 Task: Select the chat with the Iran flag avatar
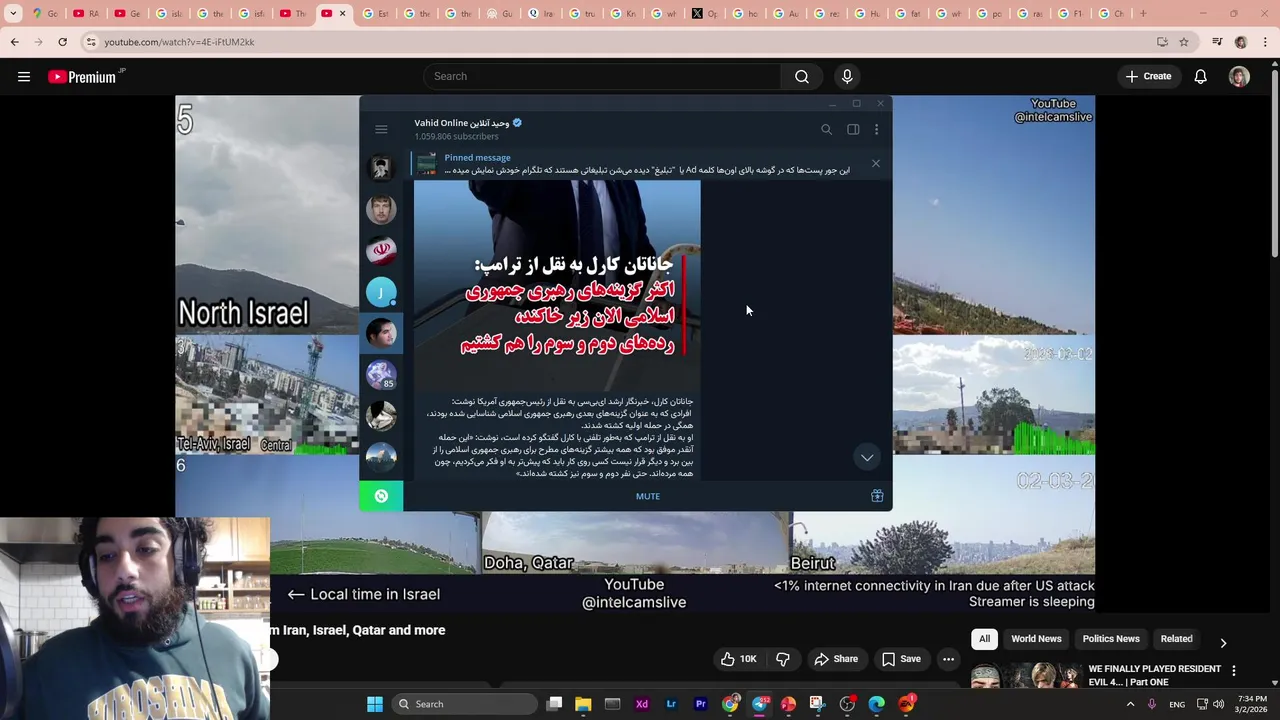pyautogui.click(x=381, y=250)
